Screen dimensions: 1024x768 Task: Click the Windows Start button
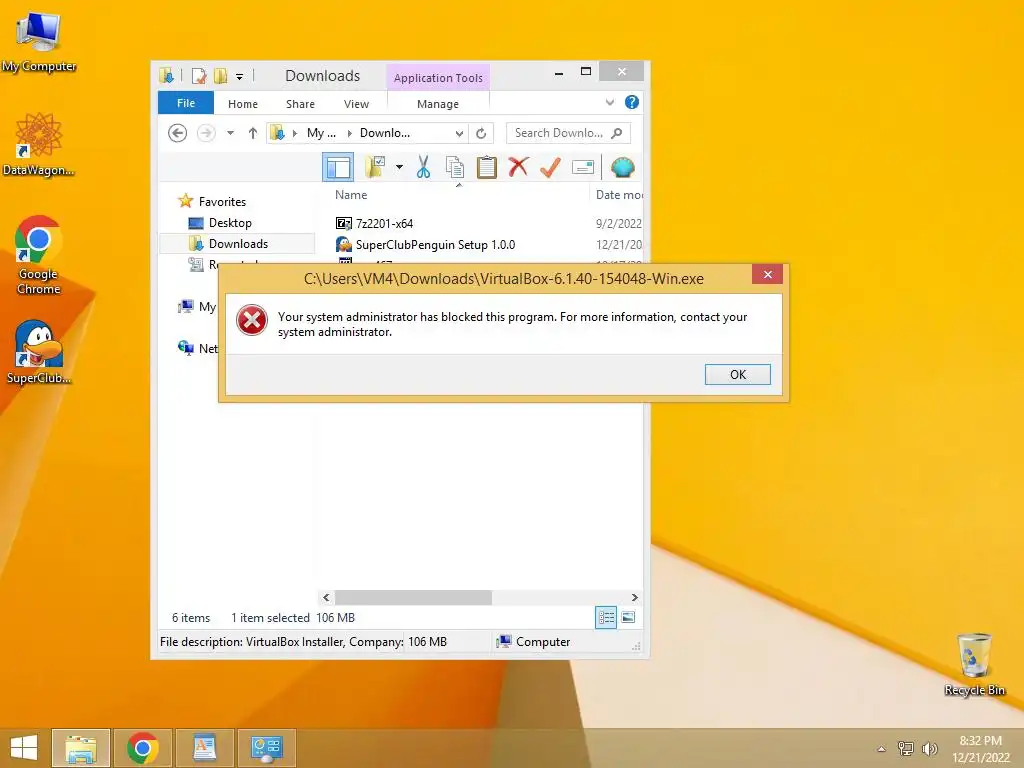(24, 748)
